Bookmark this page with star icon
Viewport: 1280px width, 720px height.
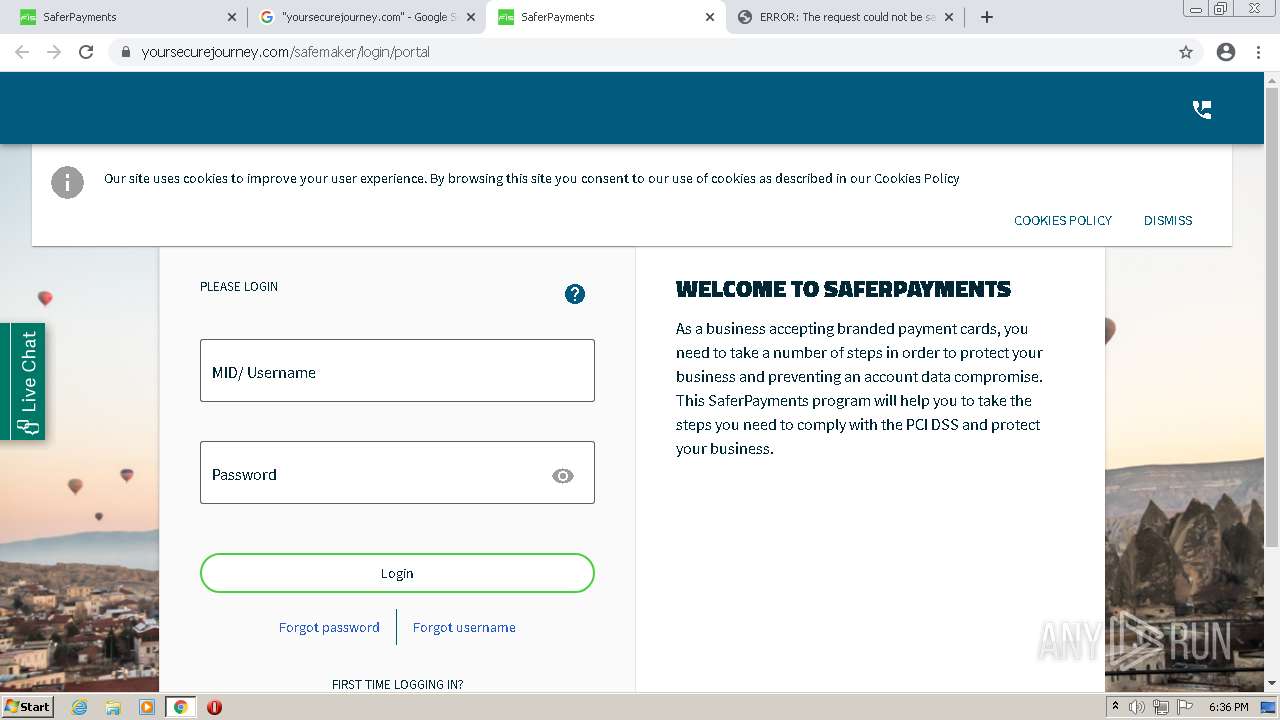click(x=1186, y=52)
